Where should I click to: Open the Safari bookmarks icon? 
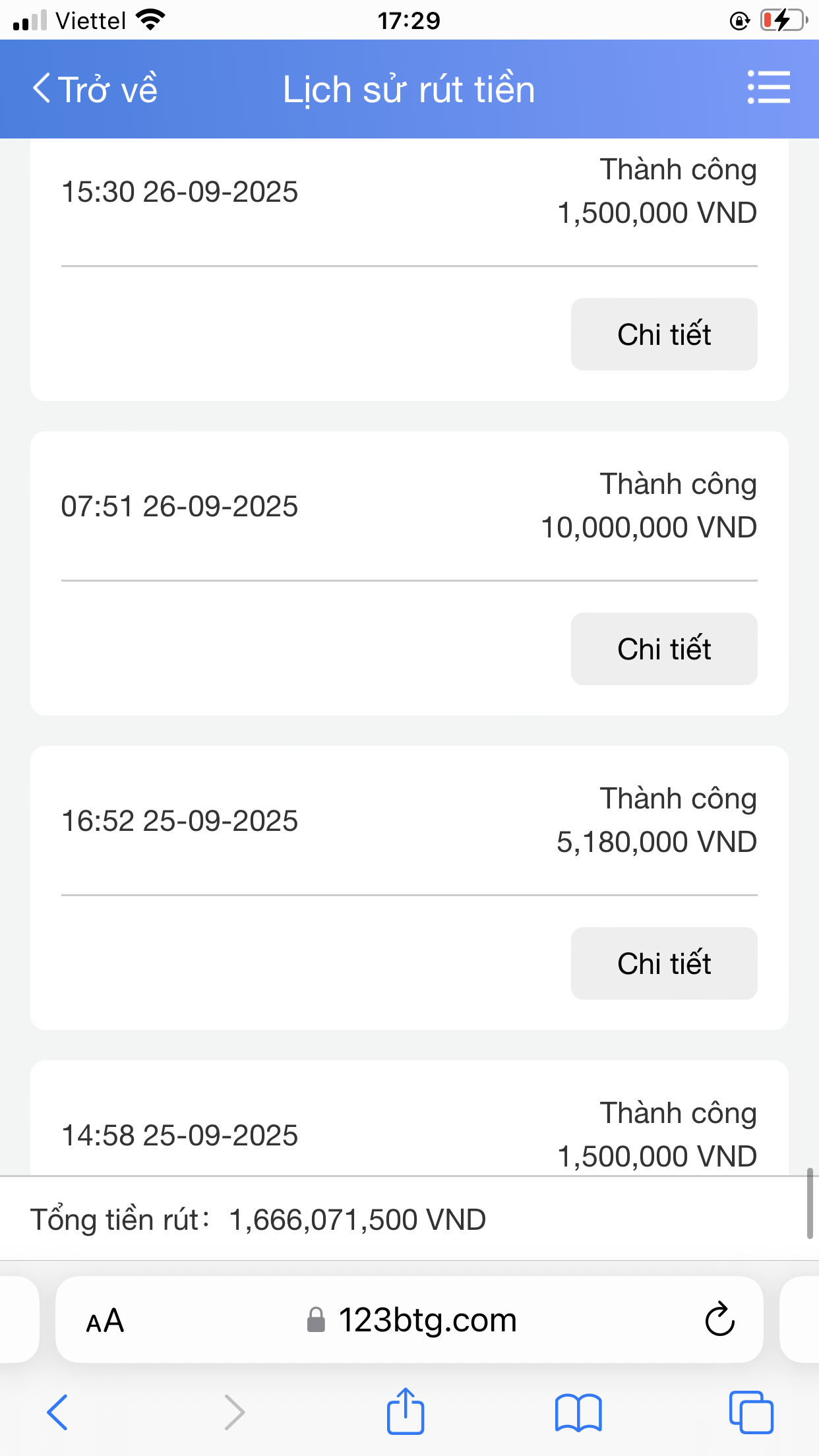coord(578,1412)
